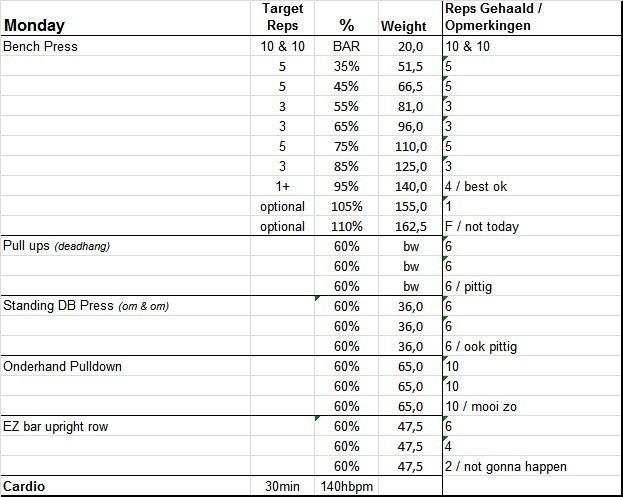Click the BAR percentage cell

(346, 46)
